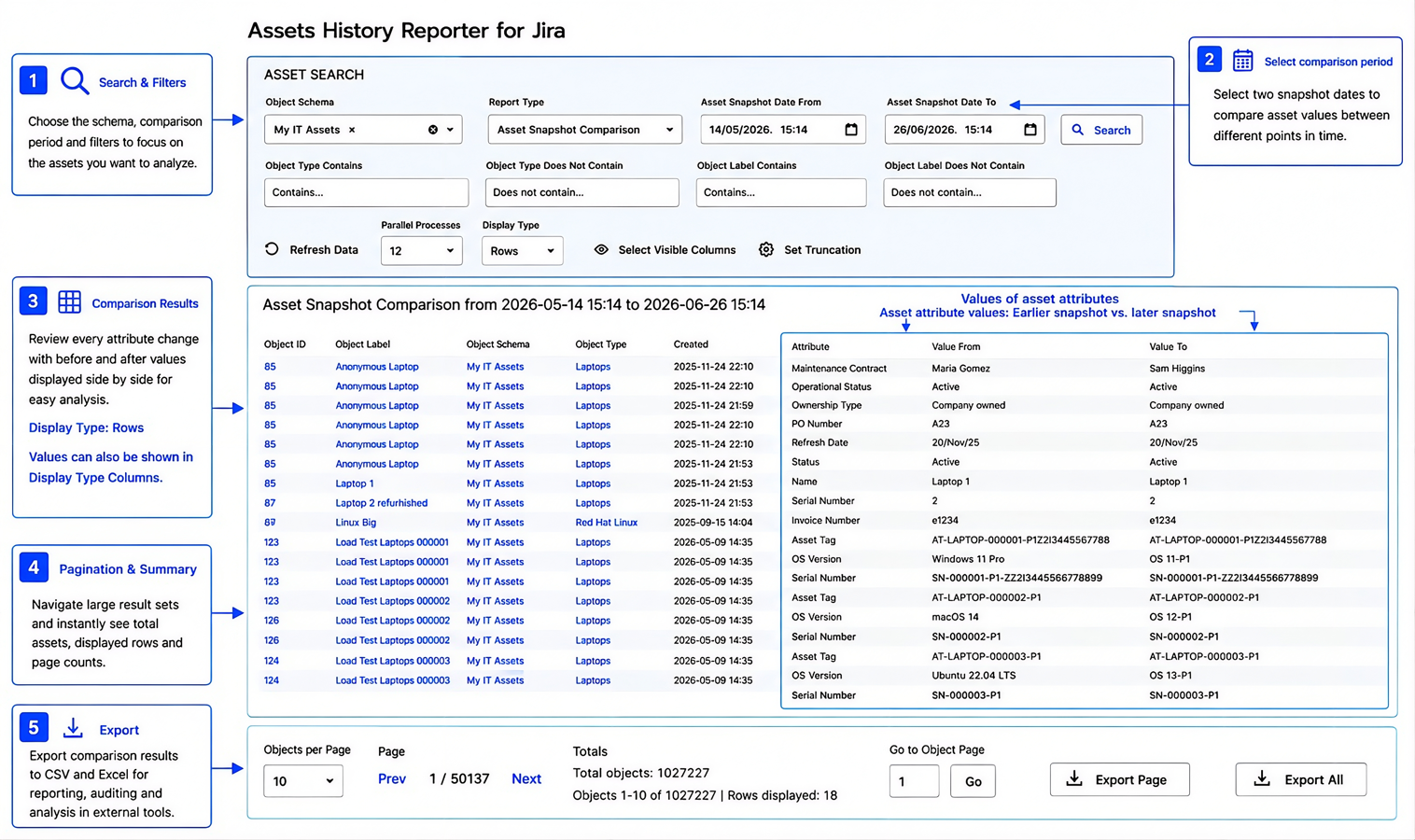This screenshot has width=1415, height=840.
Task: Go to Next page
Action: tap(526, 778)
